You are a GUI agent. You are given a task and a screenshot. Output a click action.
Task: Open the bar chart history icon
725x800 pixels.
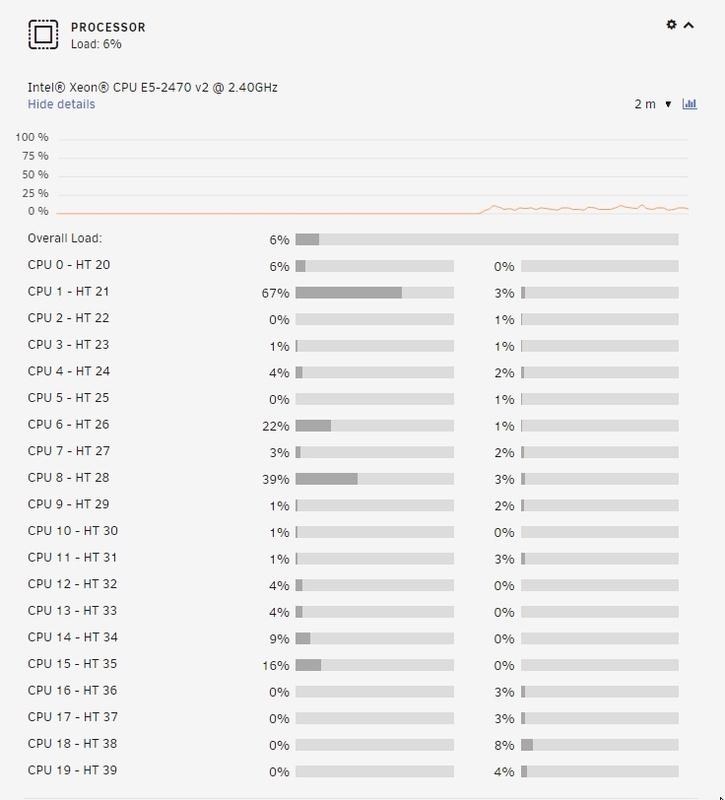(689, 104)
